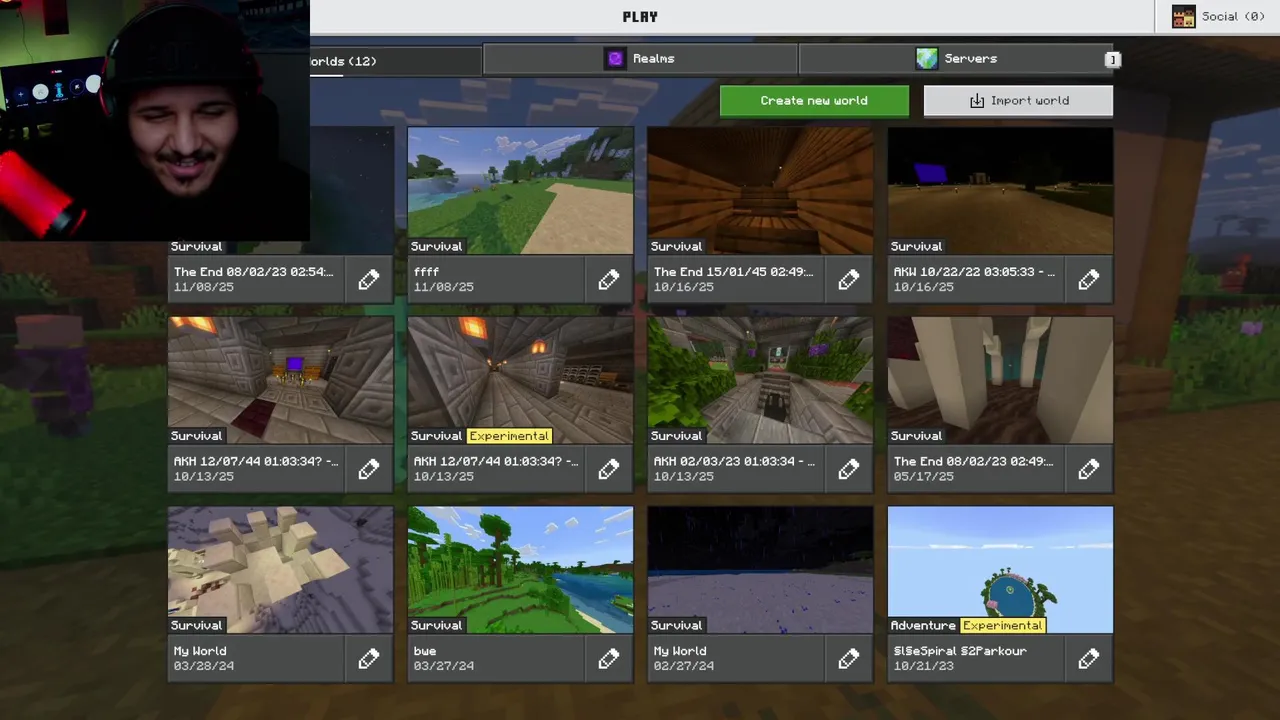Open the Social (0) panel
Viewport: 1280px width, 720px height.
(x=1218, y=16)
